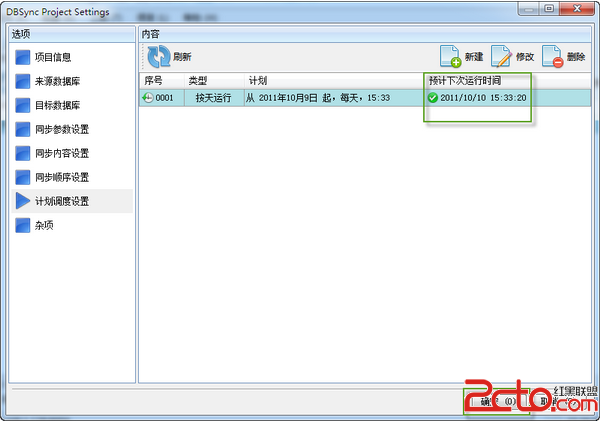Open the 同步参数设置 option
The height and width of the screenshot is (422, 601).
pyautogui.click(x=62, y=129)
